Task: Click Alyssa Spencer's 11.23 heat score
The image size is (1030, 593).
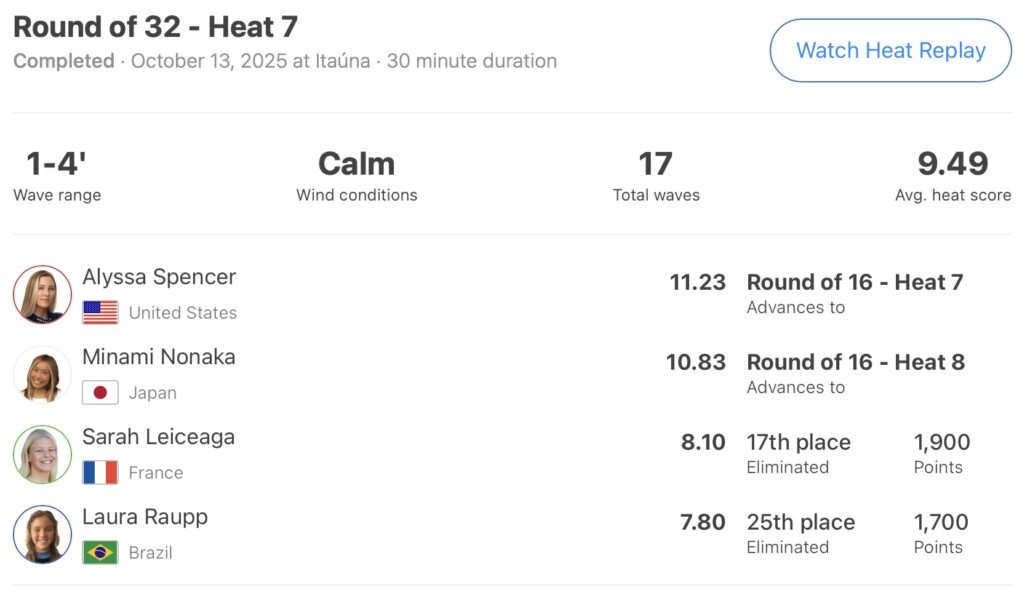Action: point(697,282)
